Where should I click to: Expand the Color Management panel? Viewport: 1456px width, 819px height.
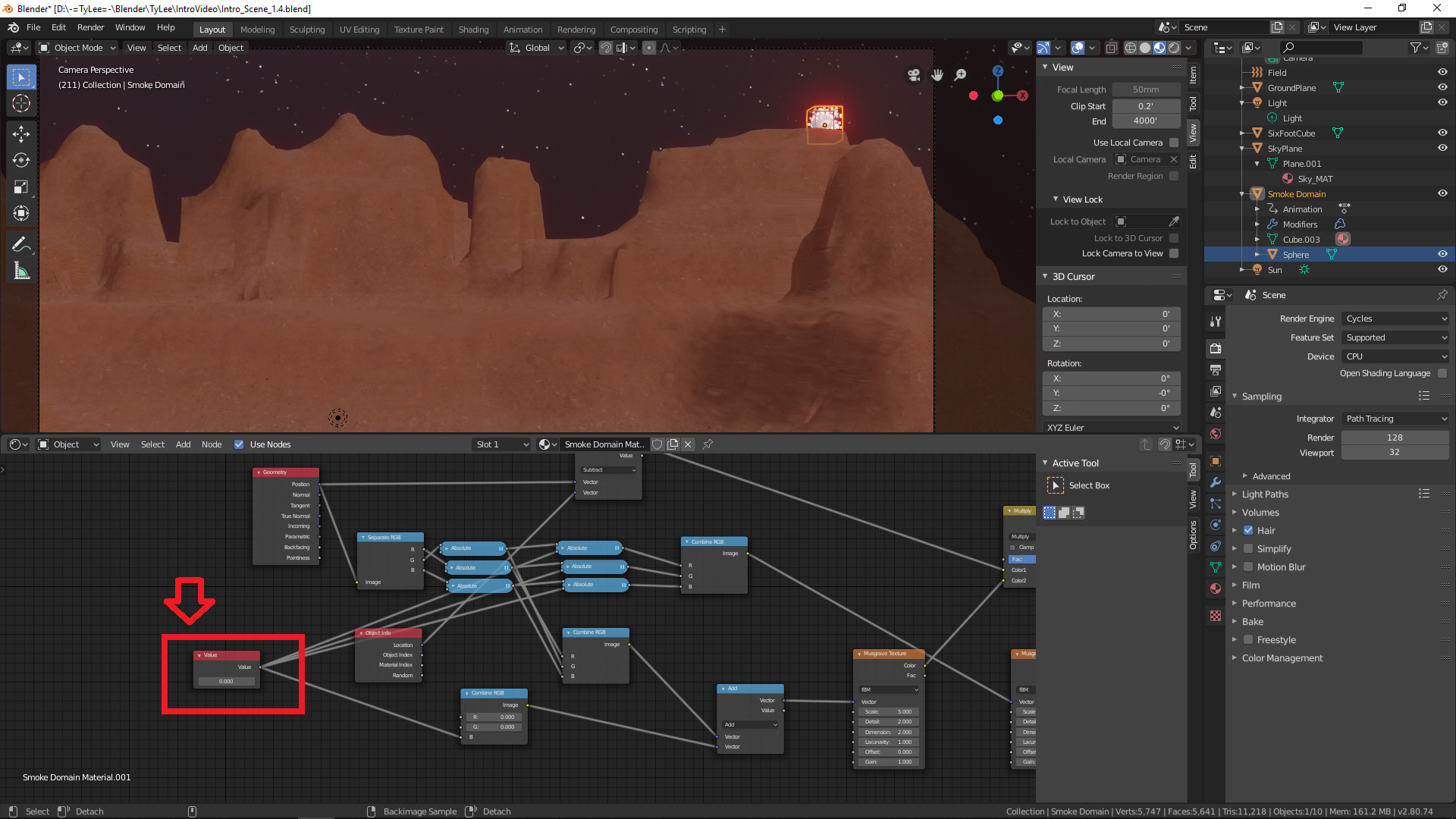(1282, 658)
